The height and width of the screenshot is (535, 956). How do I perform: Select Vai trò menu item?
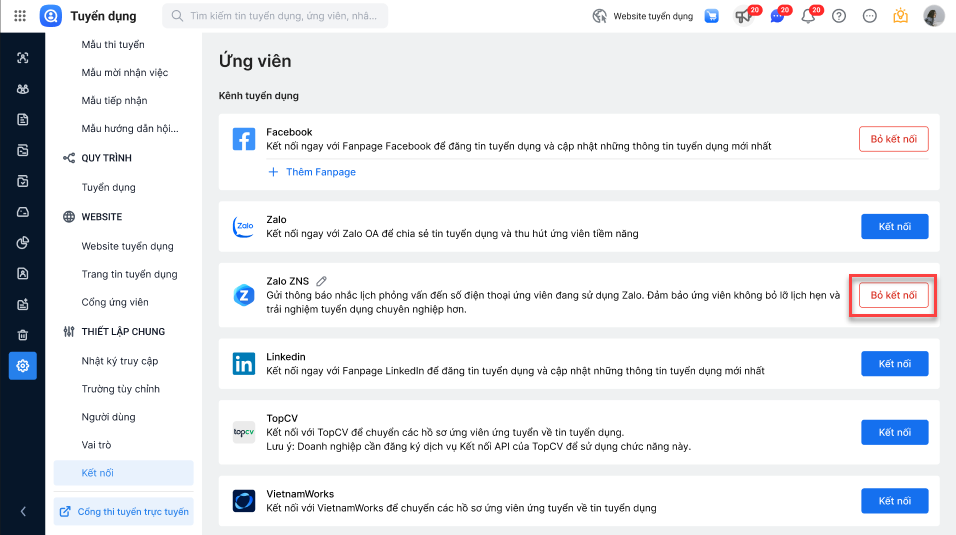[x=96, y=445]
